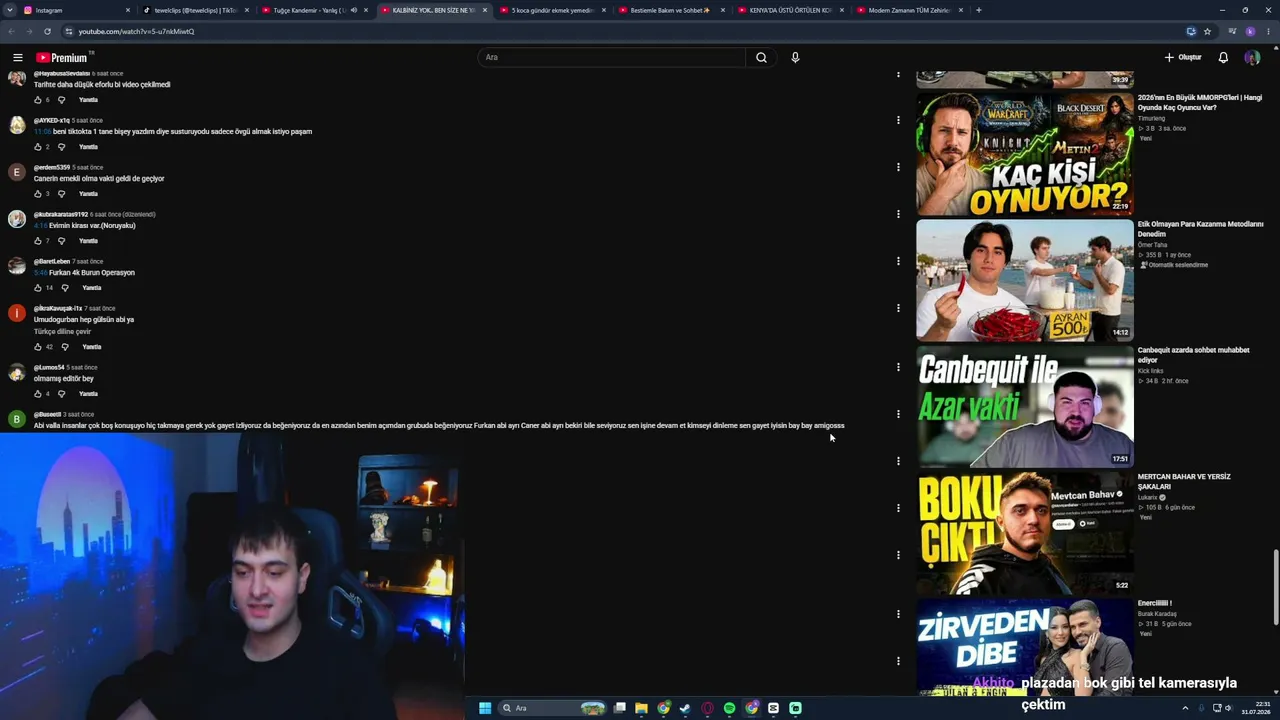Open the YouTube hamburger guide menu
Image resolution: width=1280 pixels, height=720 pixels.
tap(17, 58)
